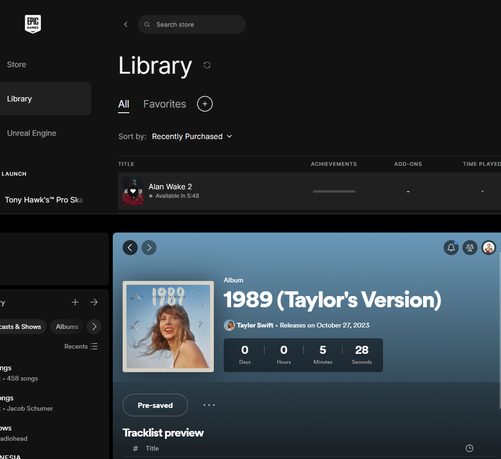Click the TIME PLAYED column header
The width and height of the screenshot is (501, 459).
[482, 164]
